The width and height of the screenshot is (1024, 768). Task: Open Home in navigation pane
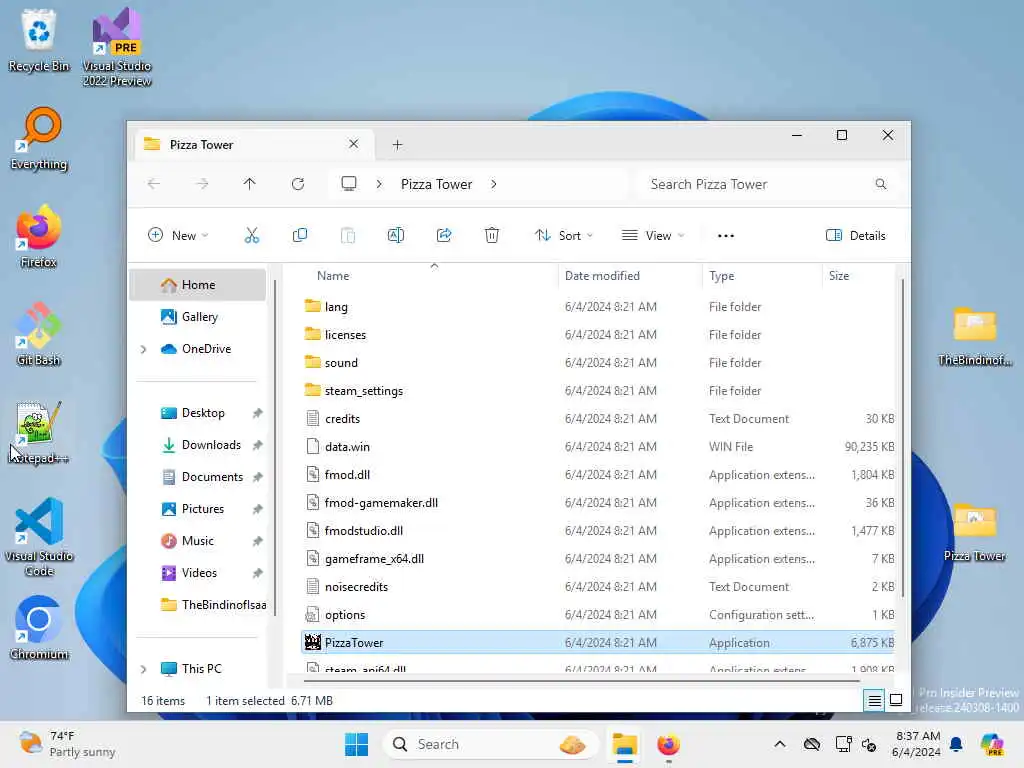click(198, 285)
